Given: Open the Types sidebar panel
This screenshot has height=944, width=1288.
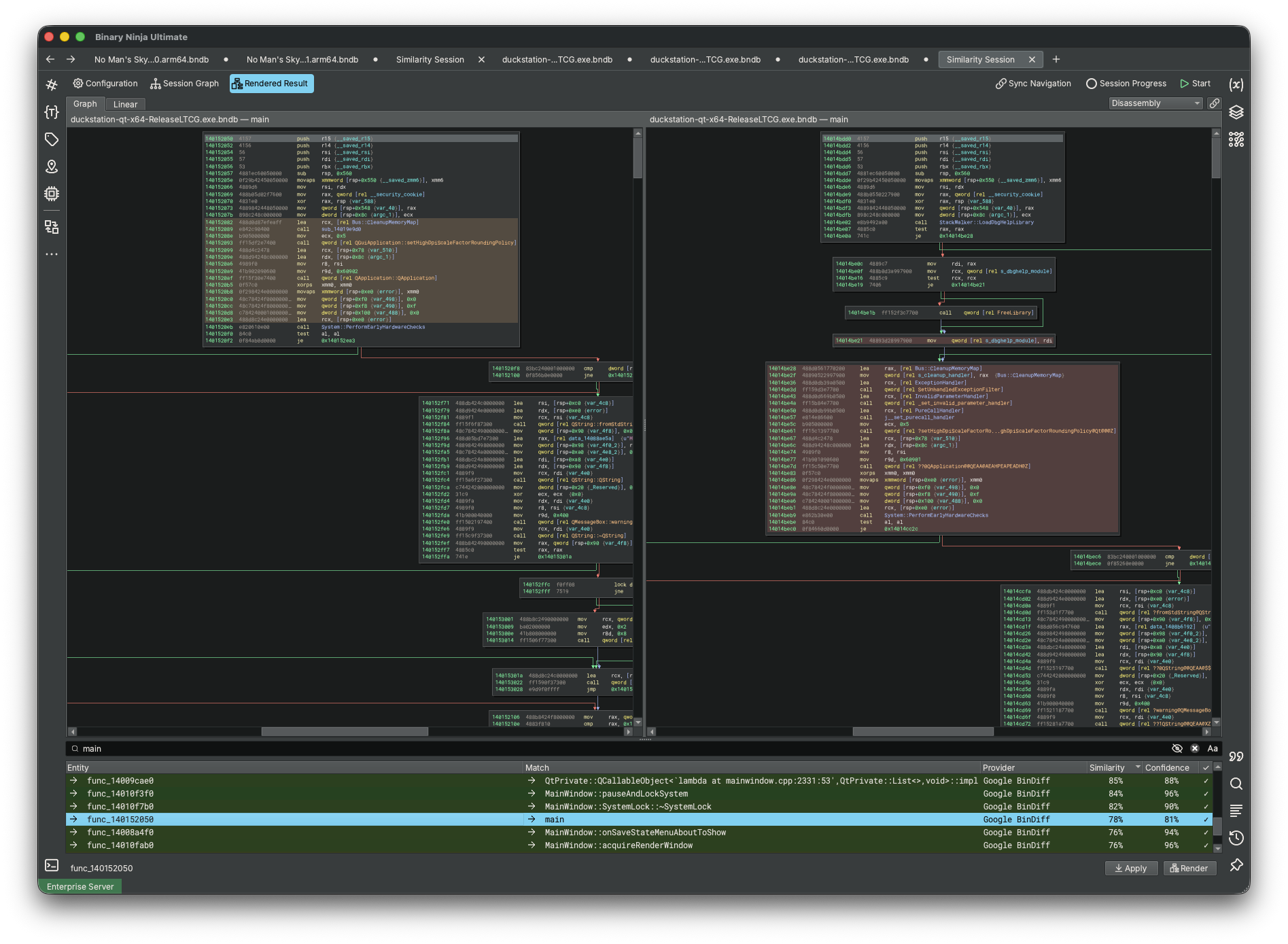Looking at the screenshot, I should [x=52, y=112].
